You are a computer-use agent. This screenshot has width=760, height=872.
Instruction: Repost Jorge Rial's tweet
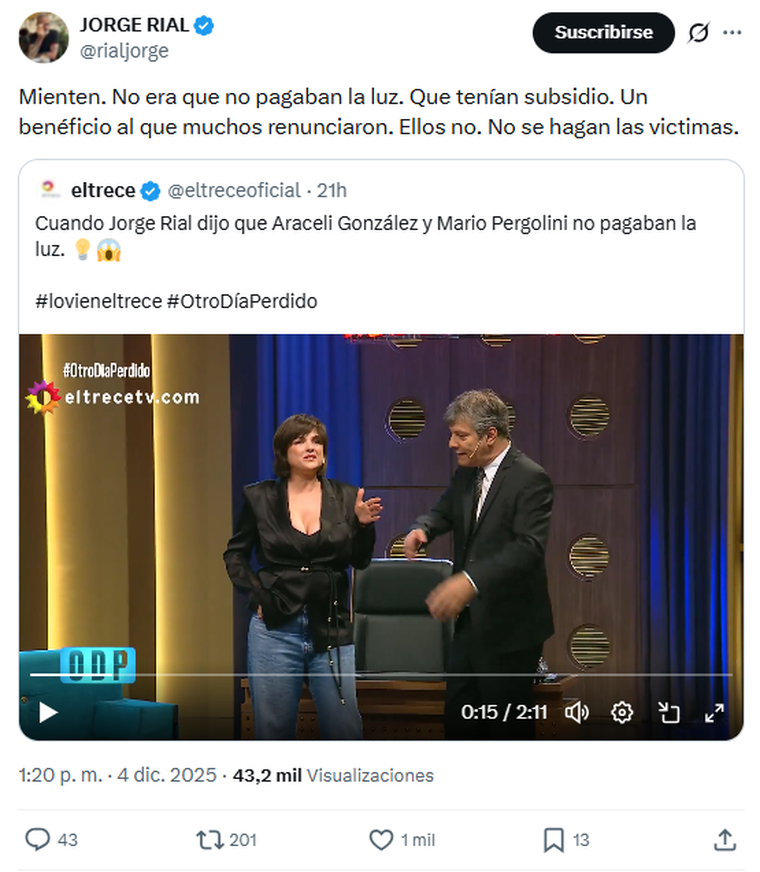click(x=210, y=841)
